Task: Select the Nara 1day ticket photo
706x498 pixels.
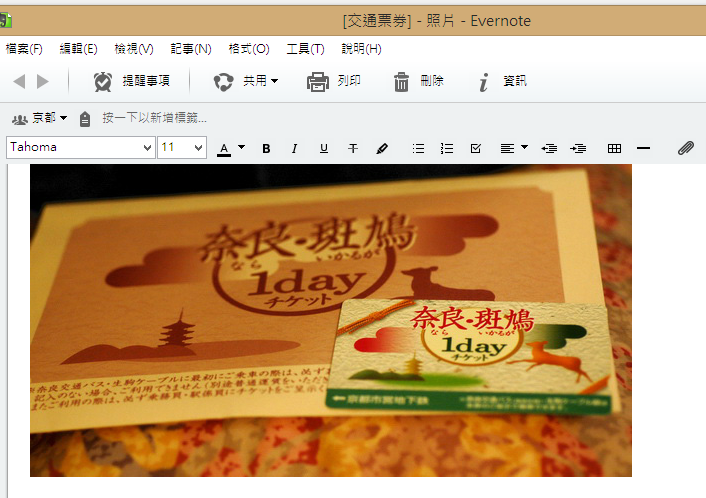Action: pos(331,320)
